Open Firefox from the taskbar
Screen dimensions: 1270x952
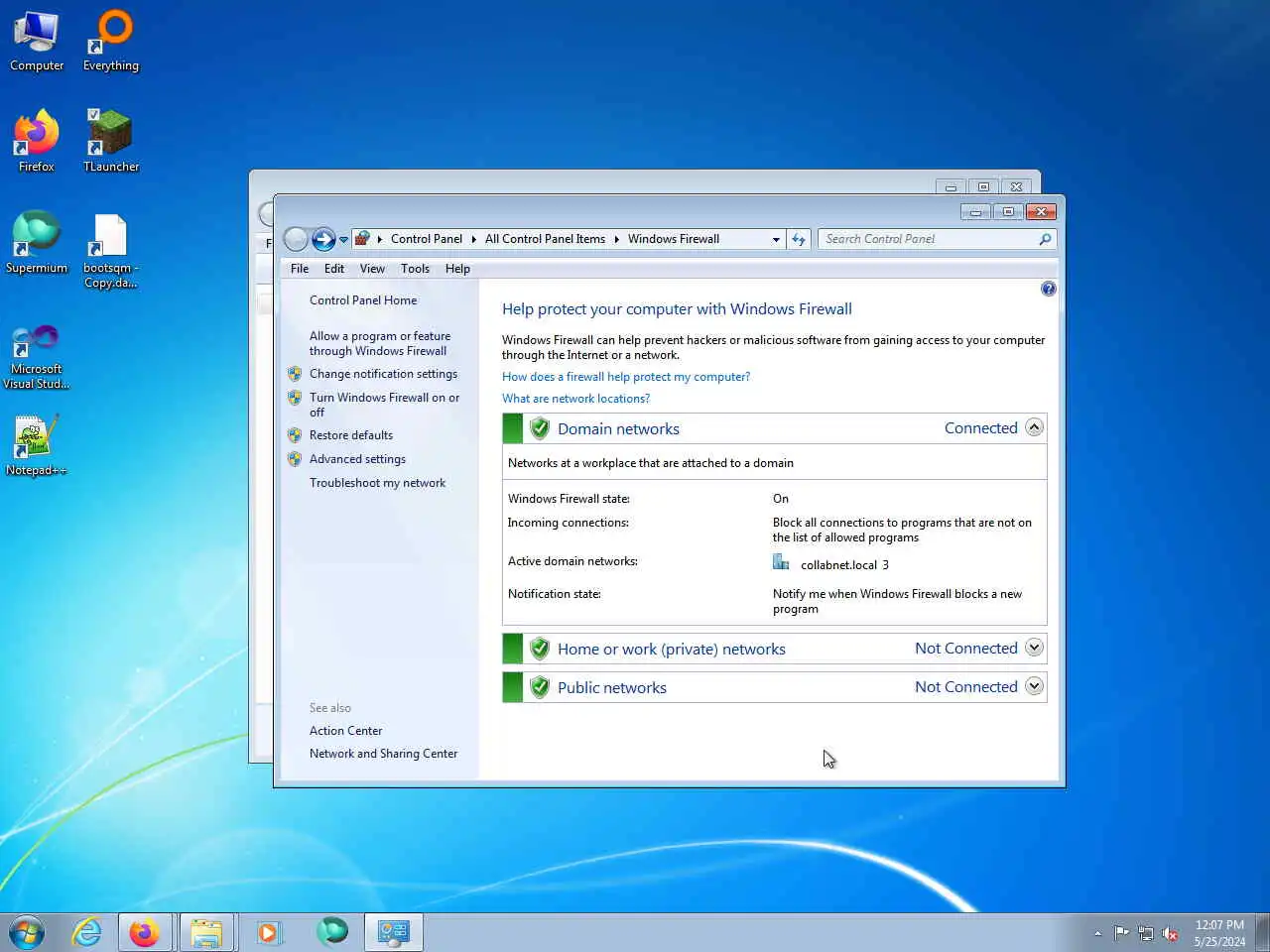[145, 932]
